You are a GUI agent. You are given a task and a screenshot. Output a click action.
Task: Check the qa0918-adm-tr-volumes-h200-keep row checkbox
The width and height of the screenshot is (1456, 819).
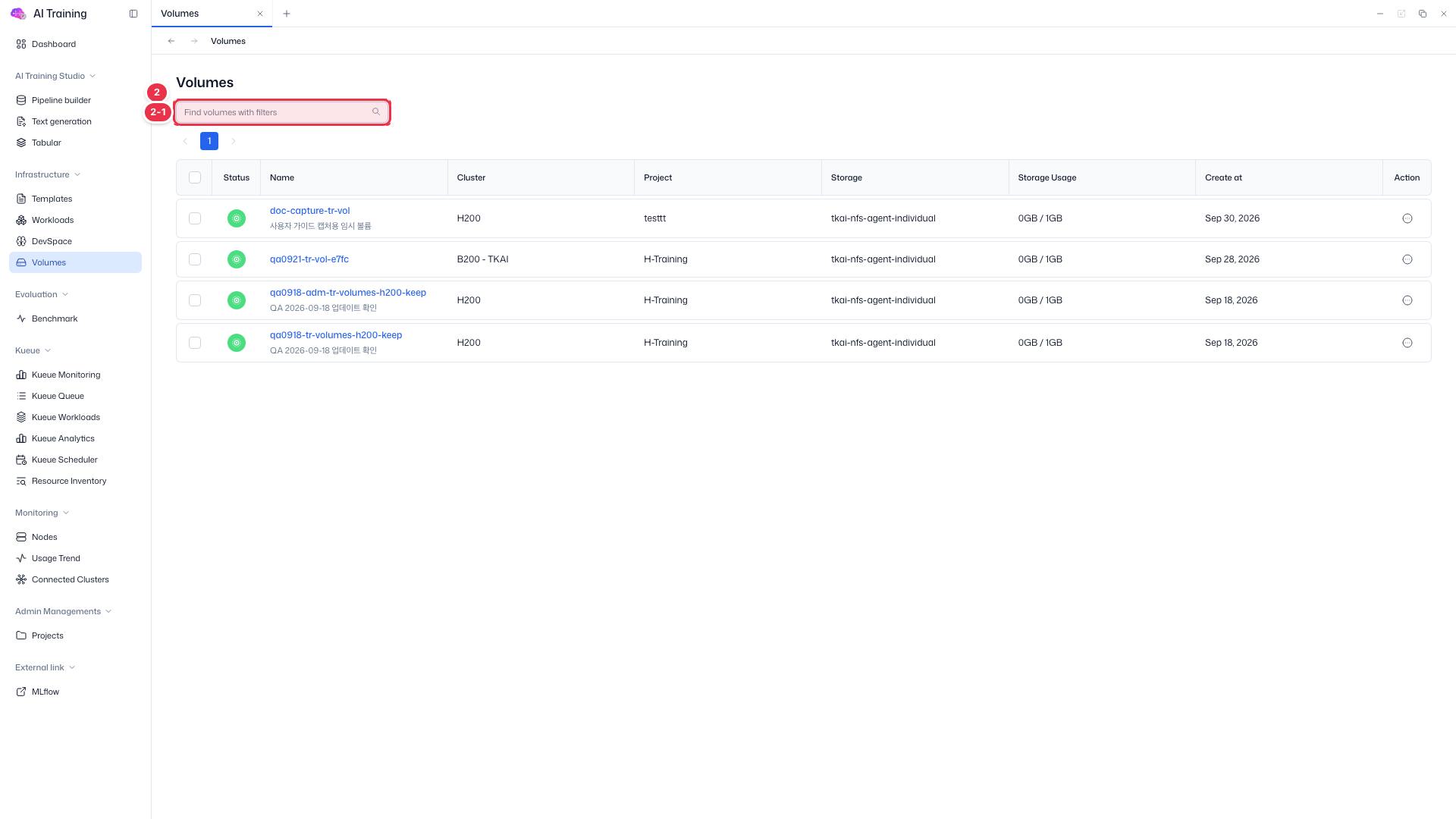(195, 300)
